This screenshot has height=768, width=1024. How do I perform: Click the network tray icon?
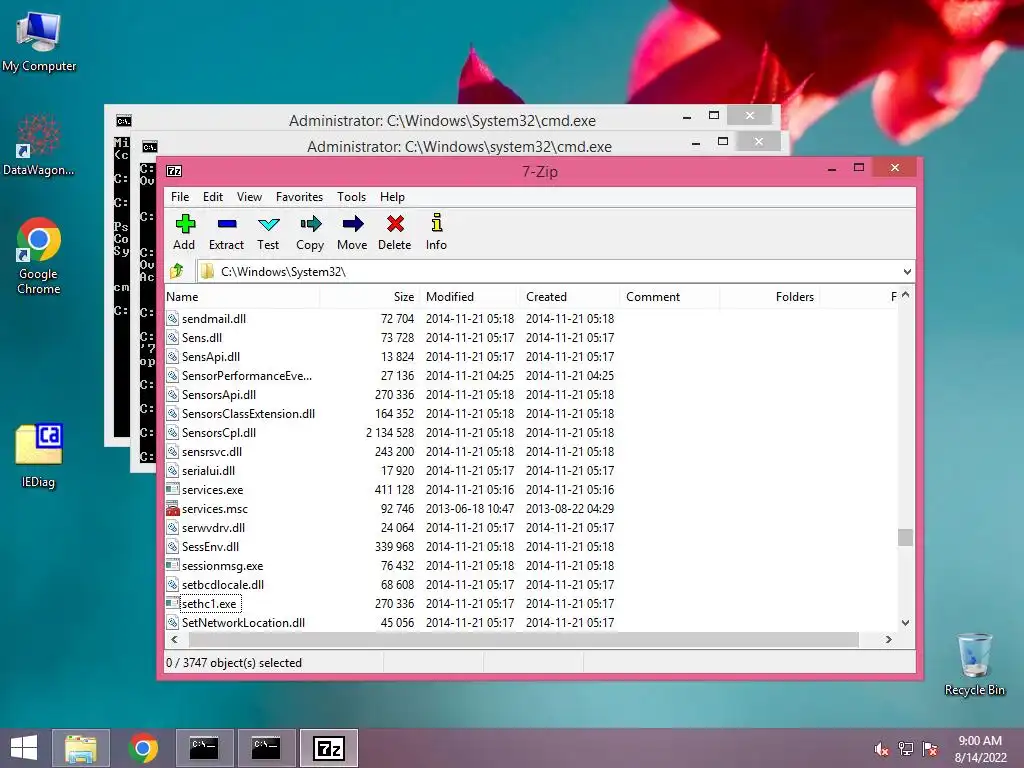pos(906,749)
